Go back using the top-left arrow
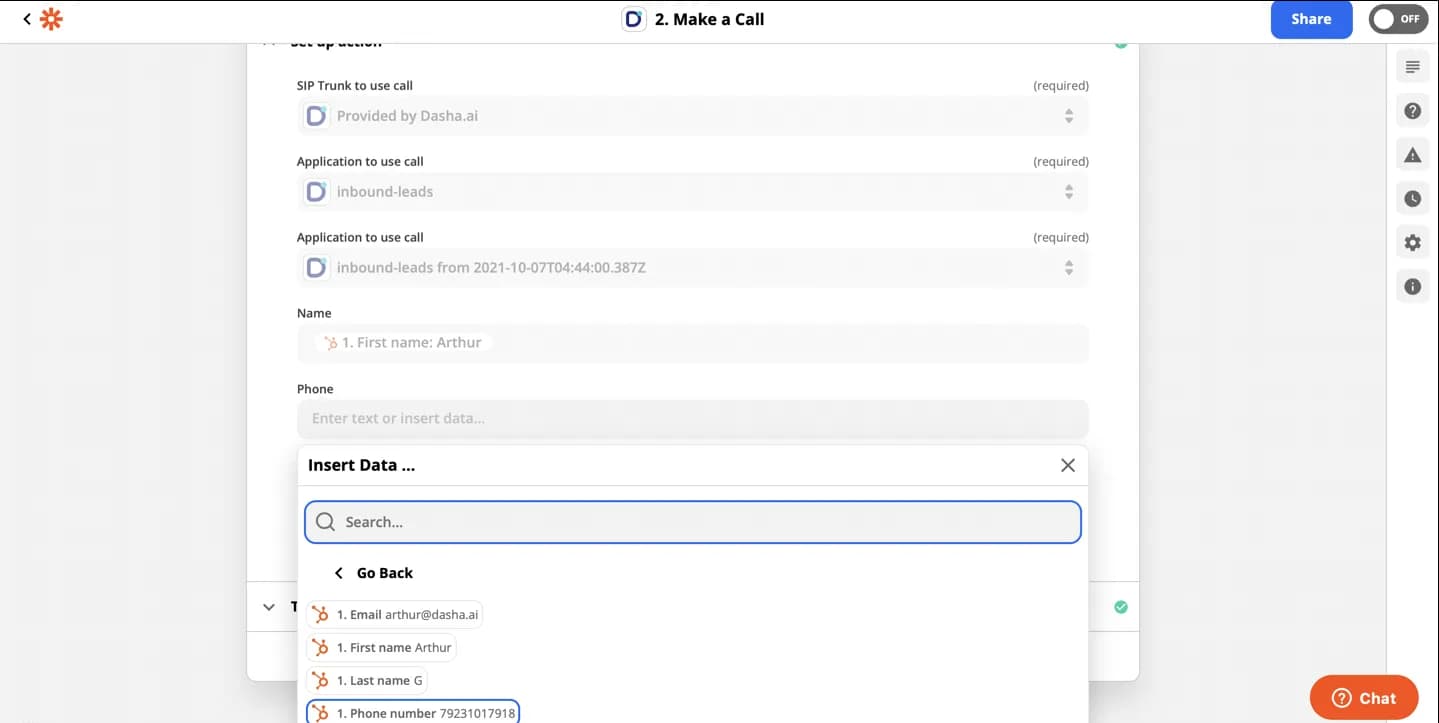The height and width of the screenshot is (723, 1439). [x=26, y=19]
